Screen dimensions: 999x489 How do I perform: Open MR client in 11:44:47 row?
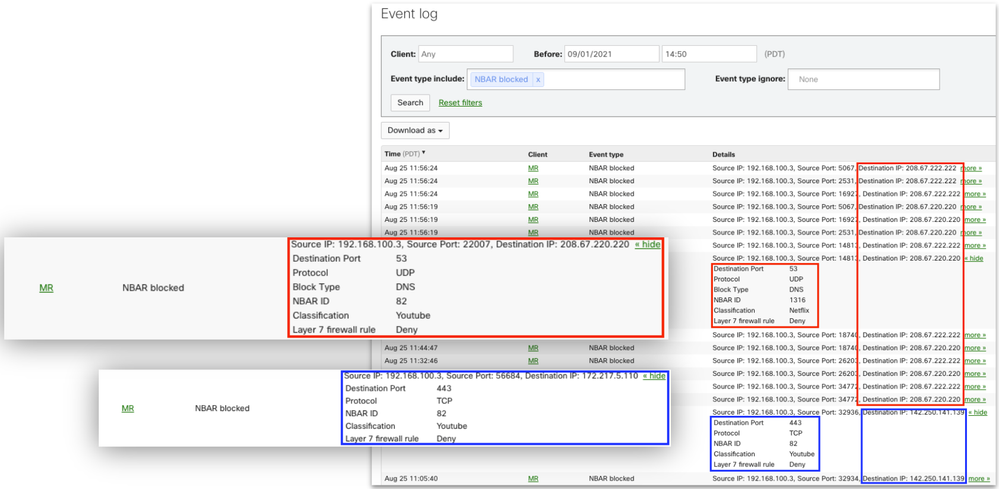(x=533, y=348)
